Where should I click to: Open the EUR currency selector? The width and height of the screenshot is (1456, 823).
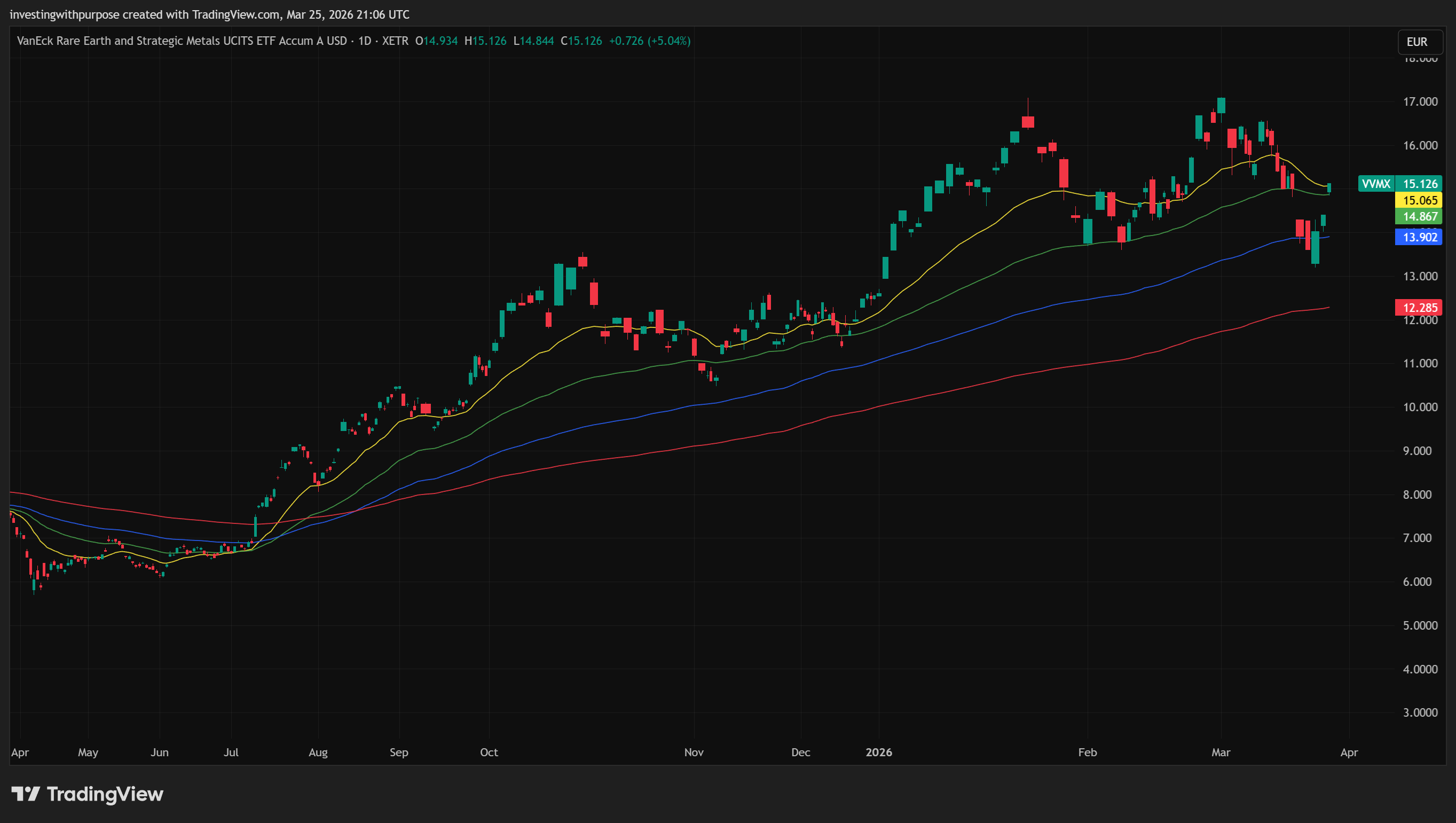tap(1419, 42)
